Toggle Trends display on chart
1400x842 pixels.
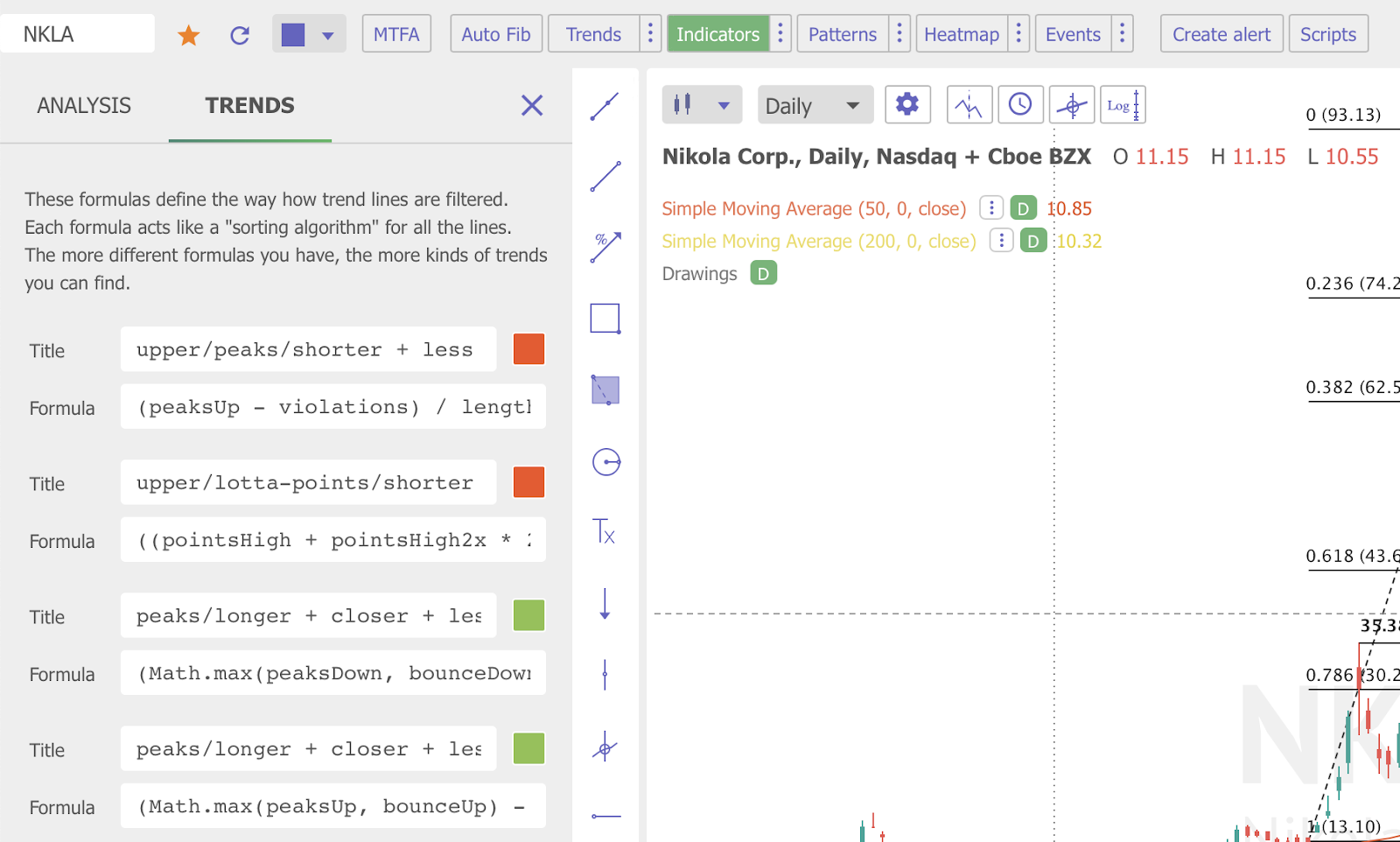pos(593,34)
